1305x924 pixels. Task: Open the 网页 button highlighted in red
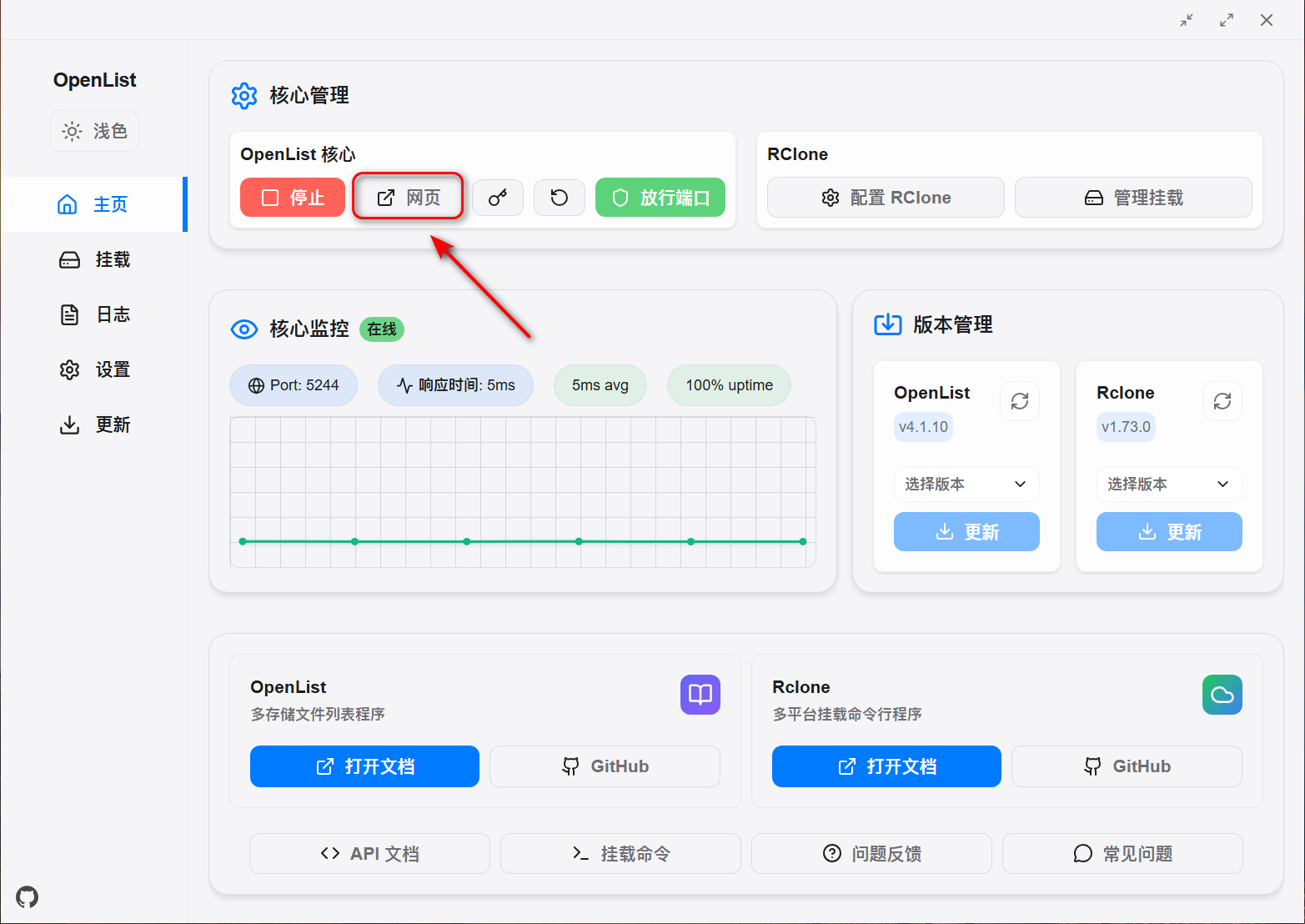click(408, 196)
